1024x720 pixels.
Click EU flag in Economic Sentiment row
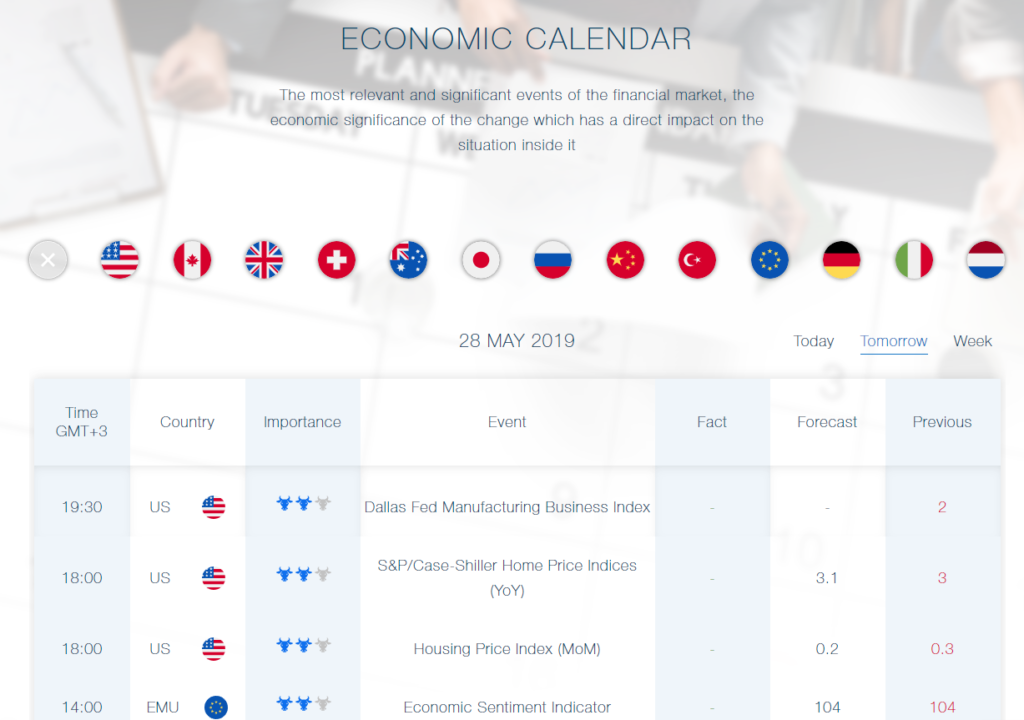216,707
